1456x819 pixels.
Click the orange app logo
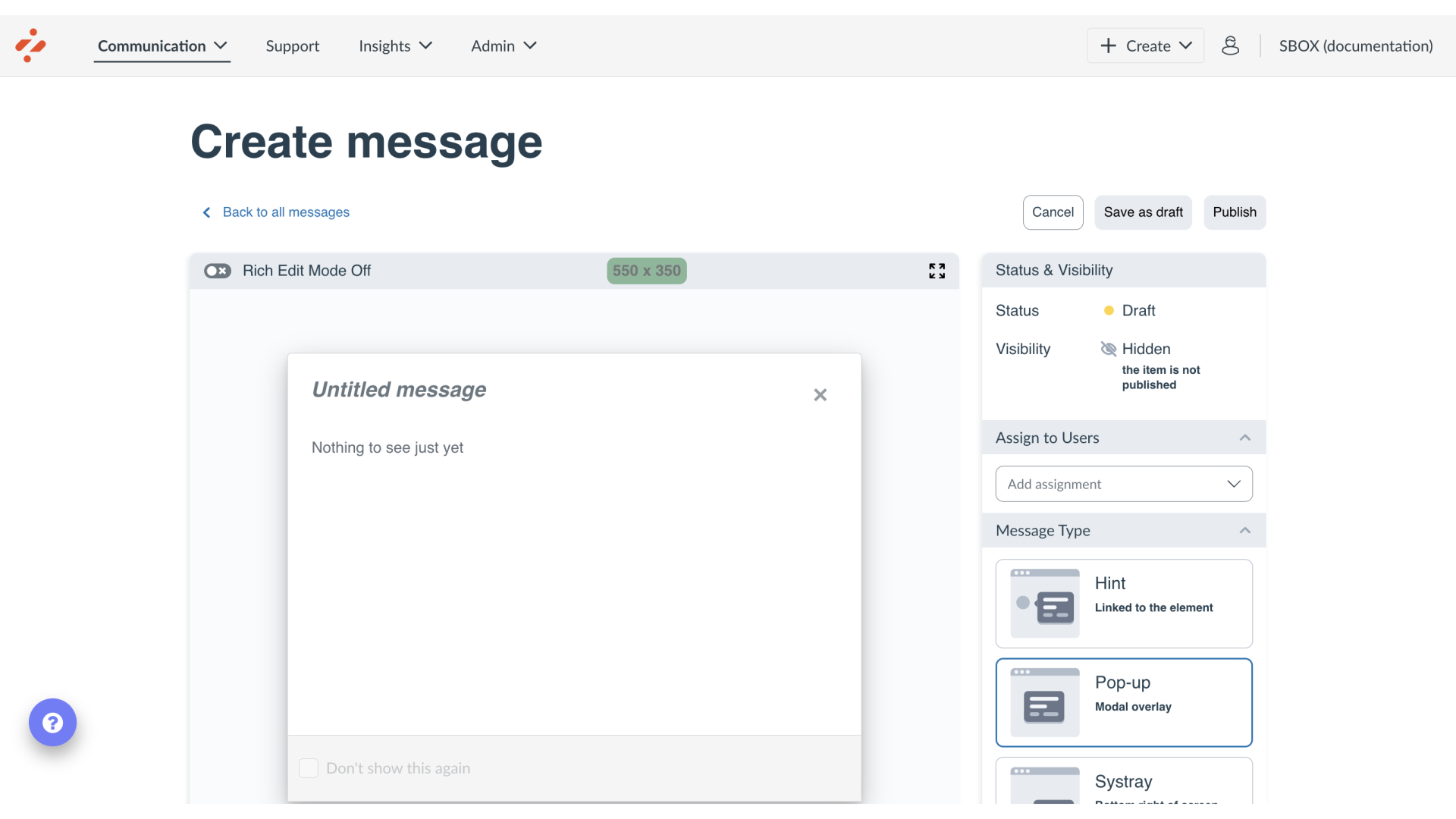coord(30,45)
